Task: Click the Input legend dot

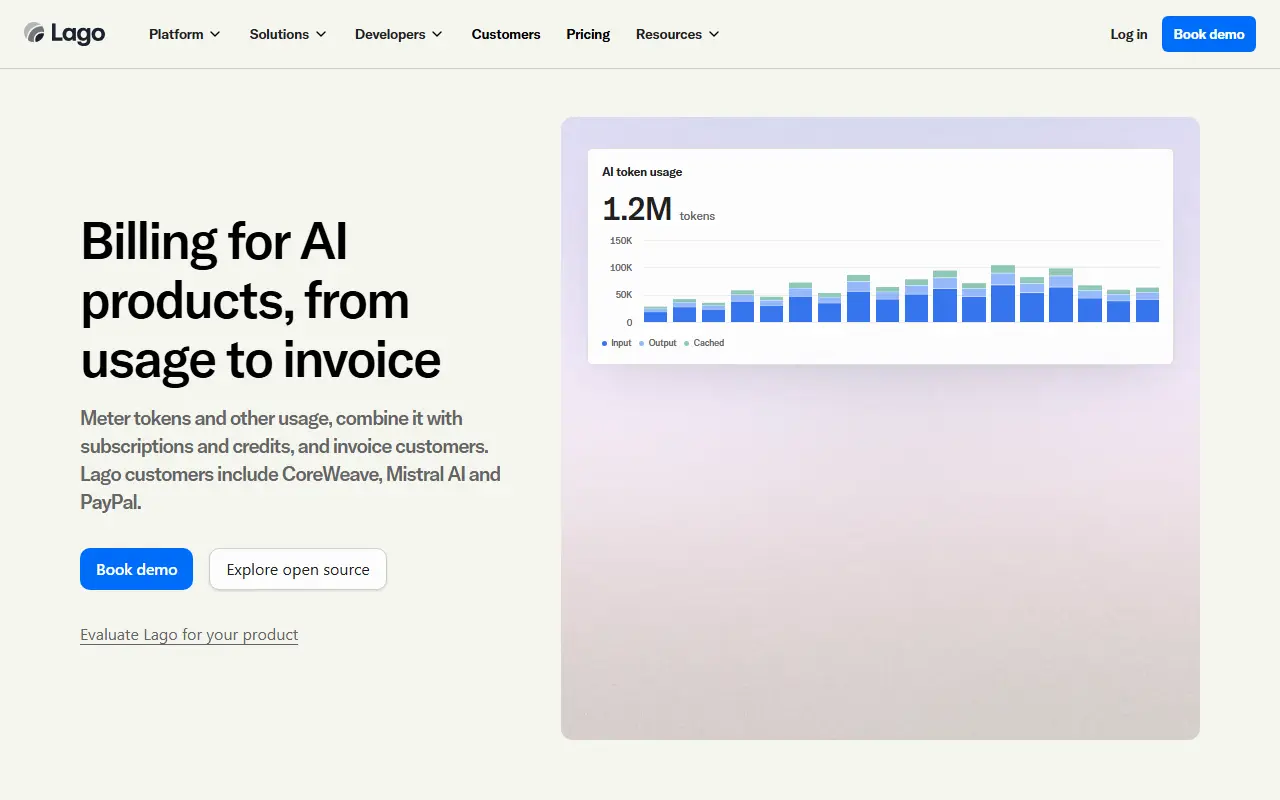Action: (x=604, y=343)
